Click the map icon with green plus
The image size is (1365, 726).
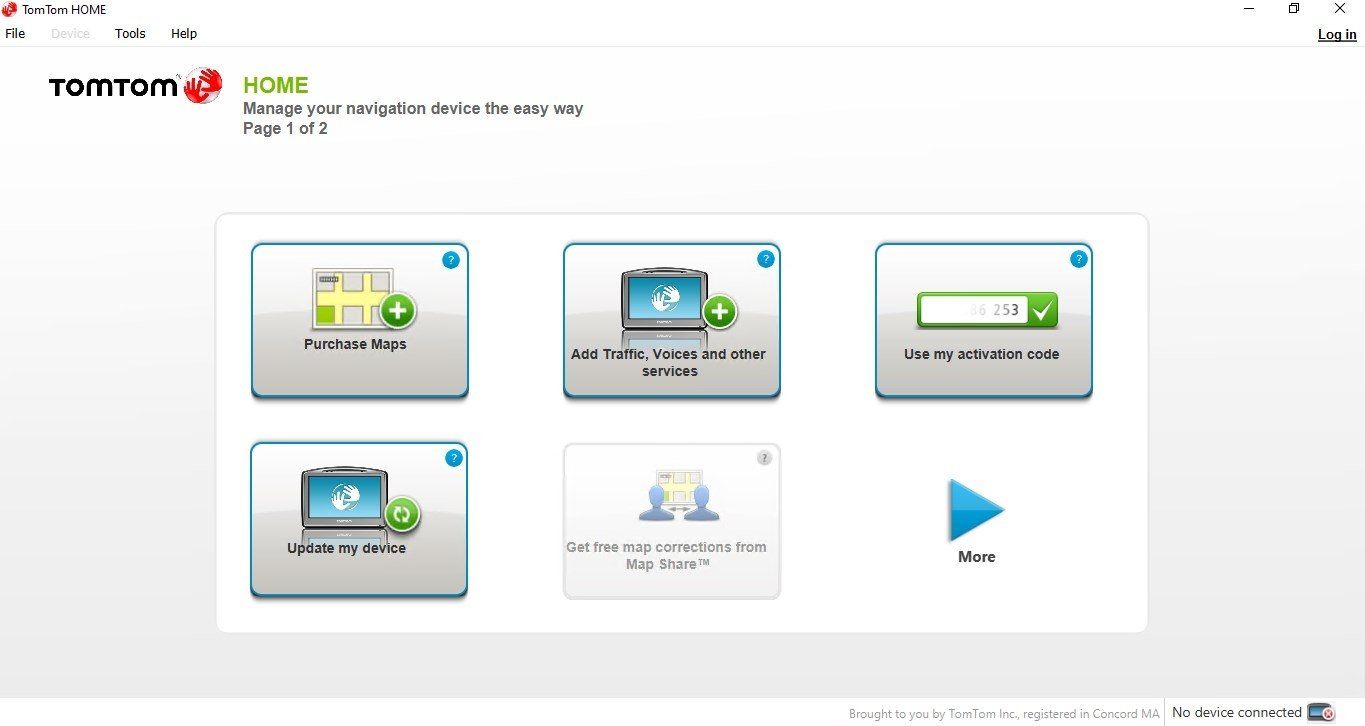click(364, 298)
